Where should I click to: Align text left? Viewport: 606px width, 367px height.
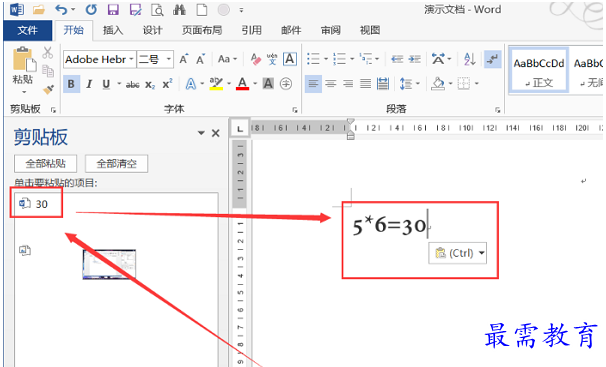(x=313, y=83)
